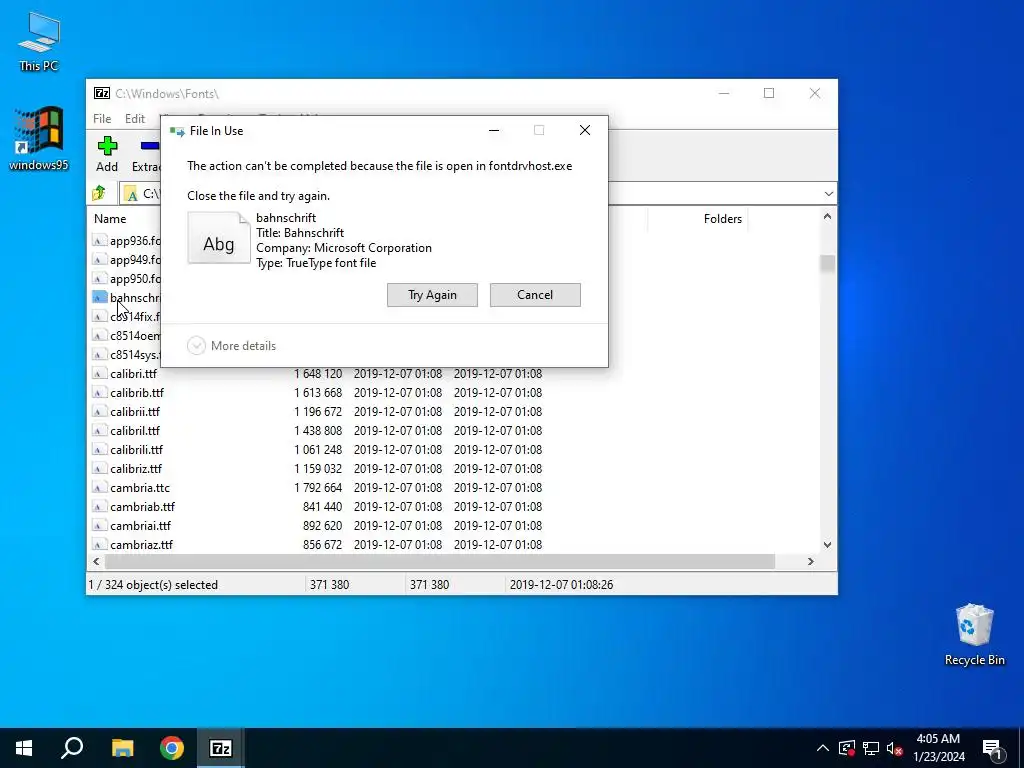Open File Explorer from taskbar
This screenshot has height=768, width=1024.
(x=122, y=748)
